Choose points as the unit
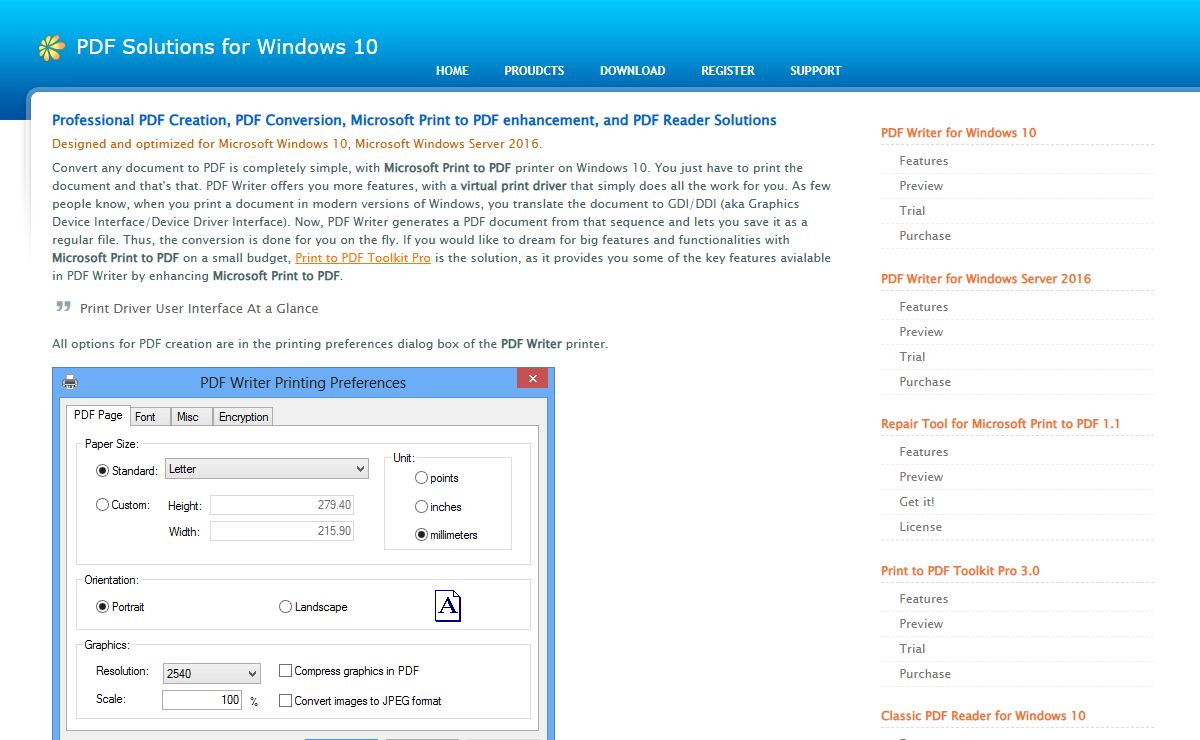Screen dimensions: 1200x740 click(421, 478)
